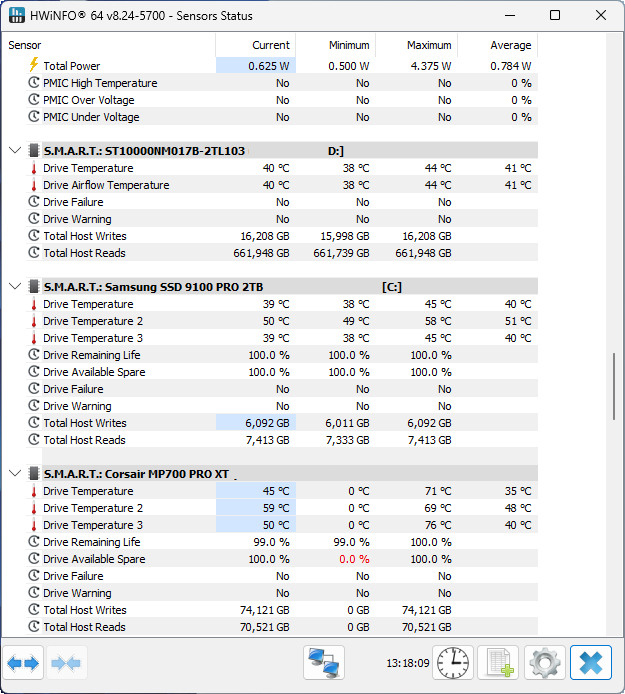
Task: Click the red 0.0 % minimum spare value
Action: coord(354,559)
